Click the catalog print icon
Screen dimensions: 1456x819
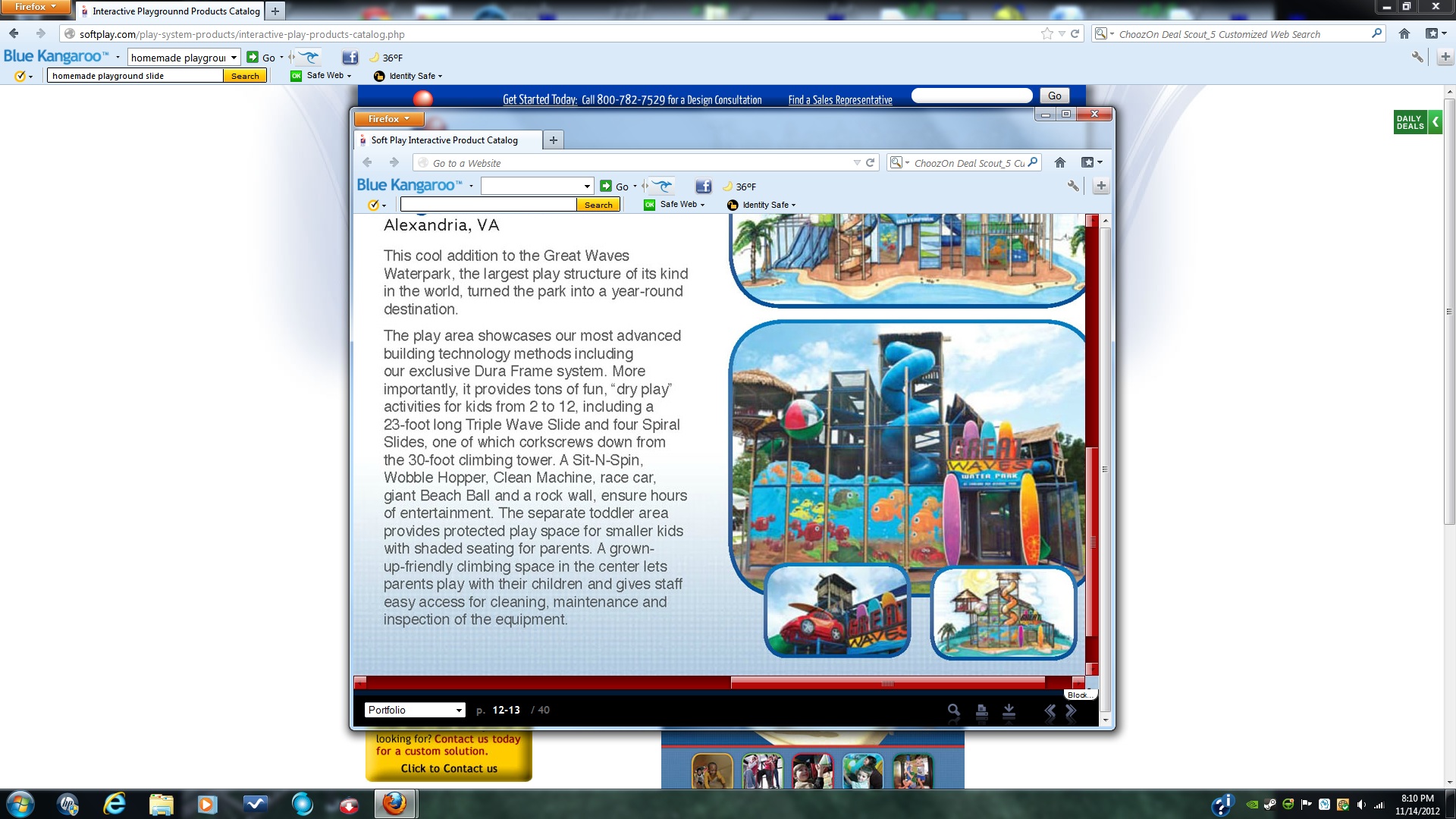click(981, 711)
